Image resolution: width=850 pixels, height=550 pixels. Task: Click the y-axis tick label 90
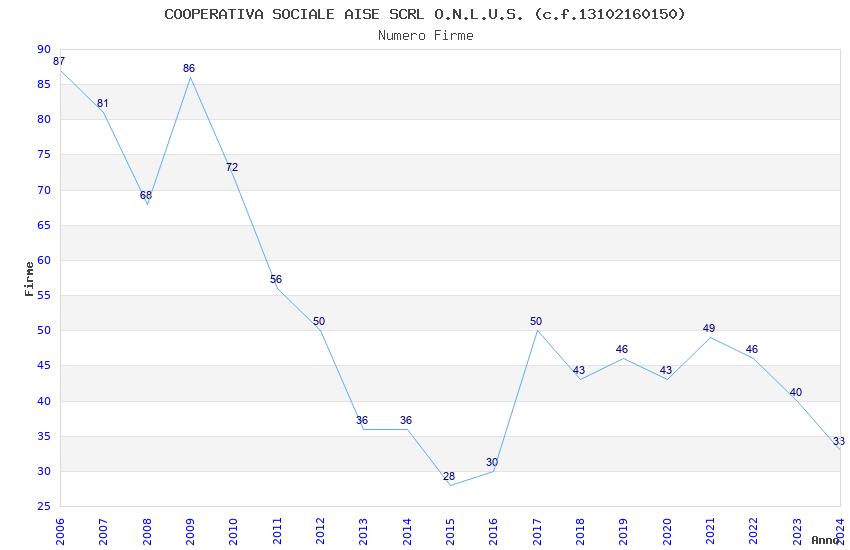[44, 49]
